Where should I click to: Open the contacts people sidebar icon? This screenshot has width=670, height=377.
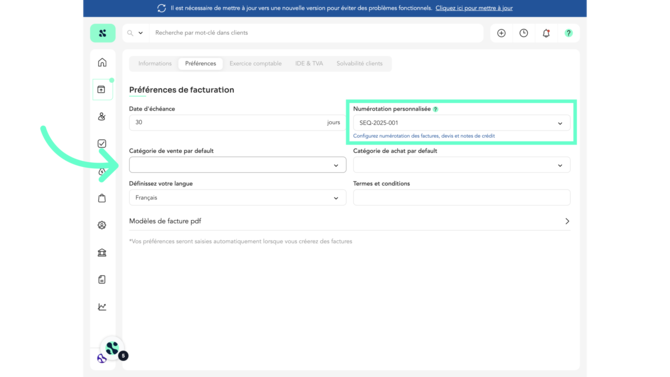(x=102, y=116)
